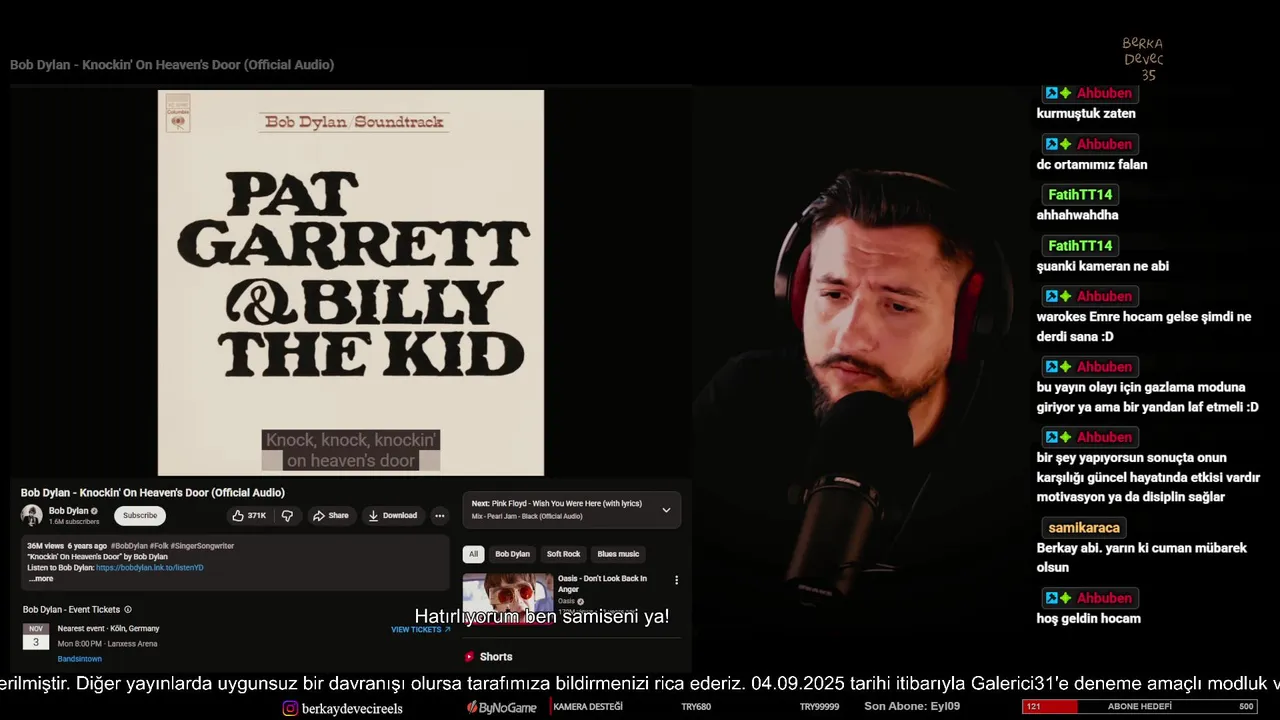Open the three-dot more actions menu
Viewport: 1280px width, 720px height.
click(x=439, y=516)
